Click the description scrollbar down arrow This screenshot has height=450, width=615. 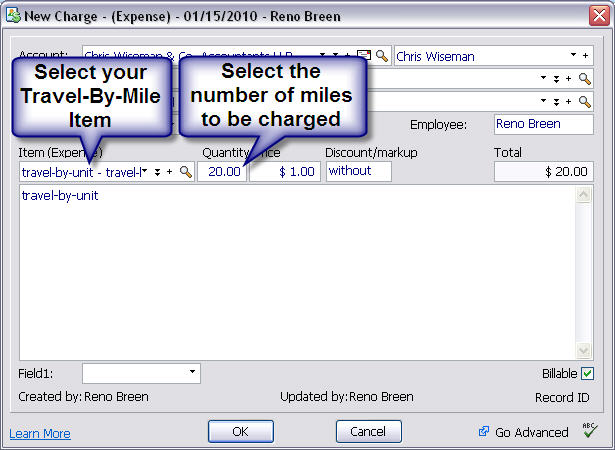[x=584, y=351]
